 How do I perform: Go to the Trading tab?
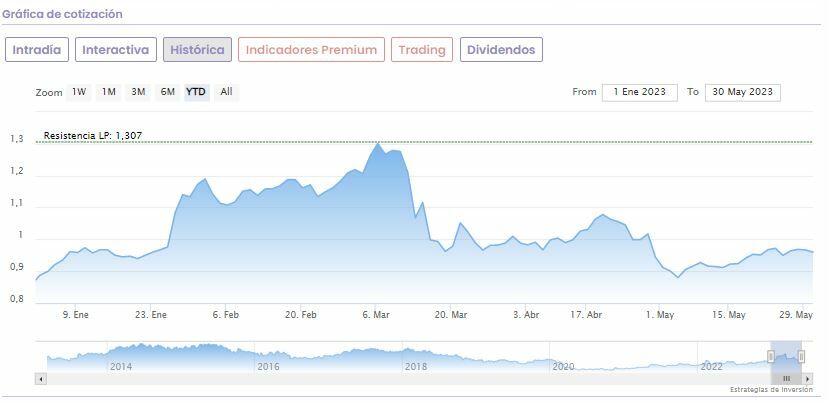click(422, 49)
